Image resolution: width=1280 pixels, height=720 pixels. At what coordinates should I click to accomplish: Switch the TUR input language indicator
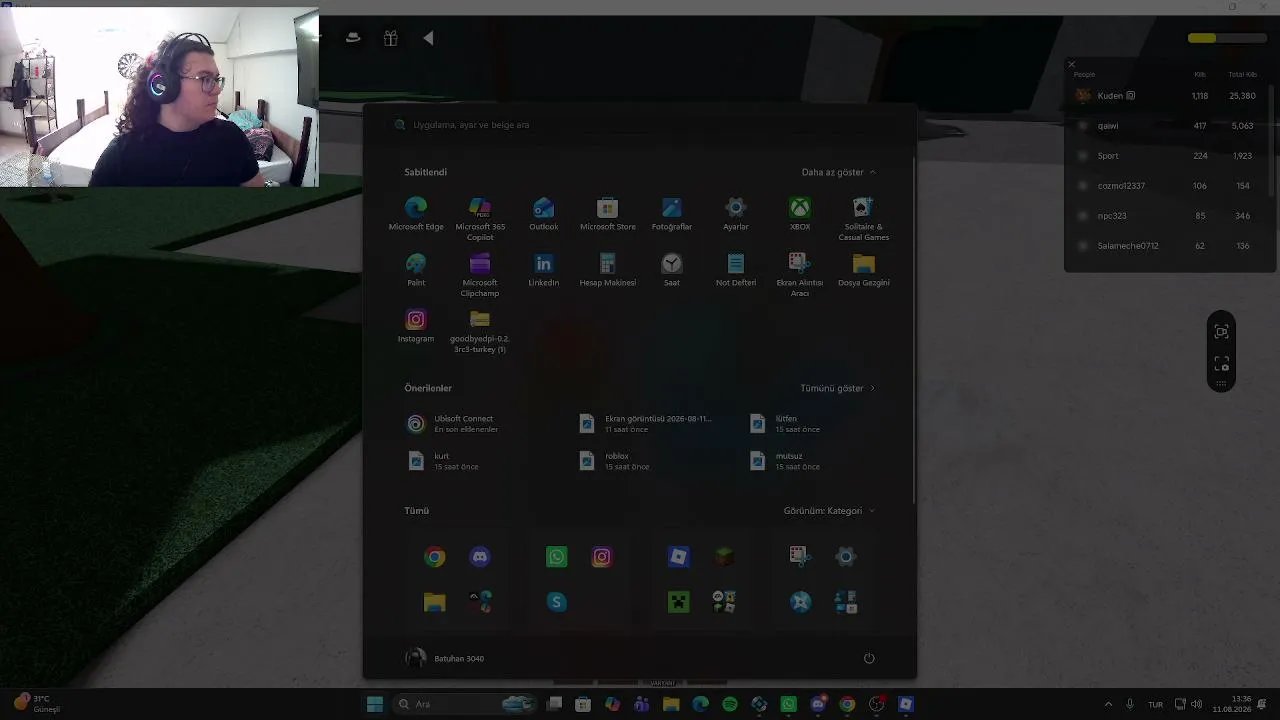(x=1156, y=704)
